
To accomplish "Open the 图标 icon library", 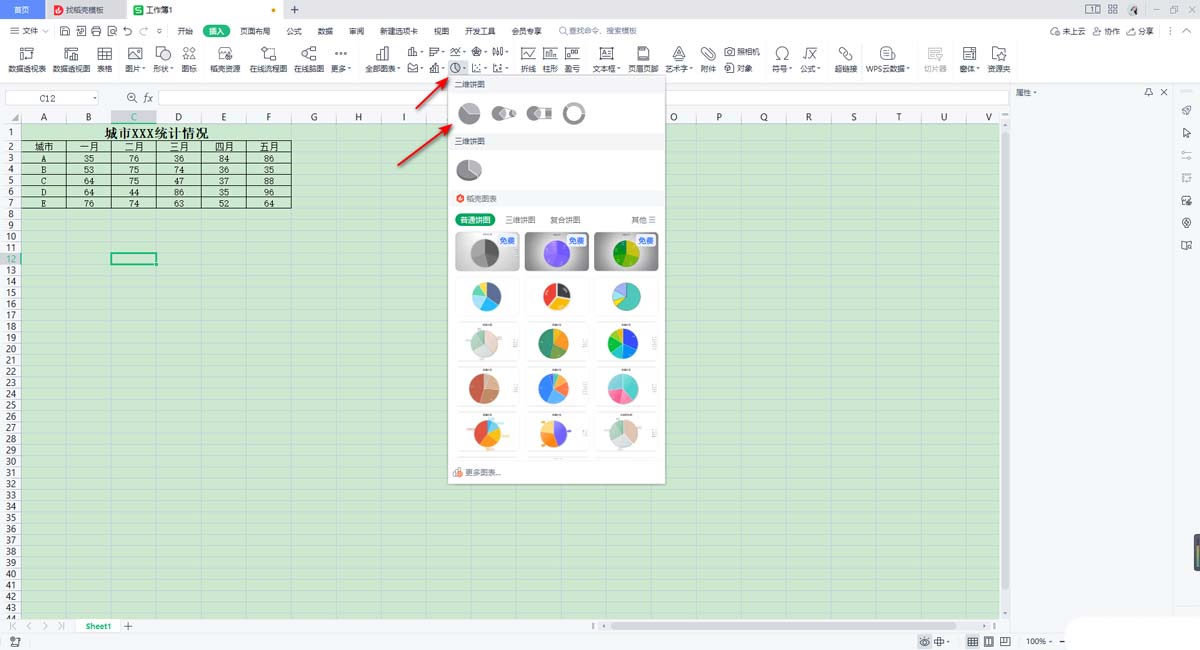I will (188, 60).
